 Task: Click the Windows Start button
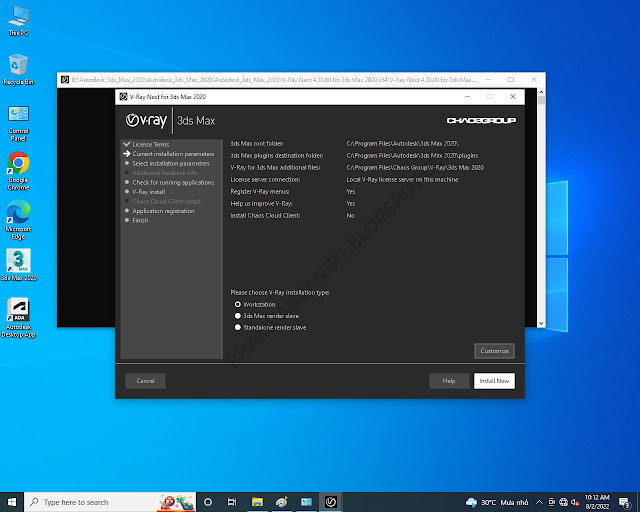coord(12,502)
